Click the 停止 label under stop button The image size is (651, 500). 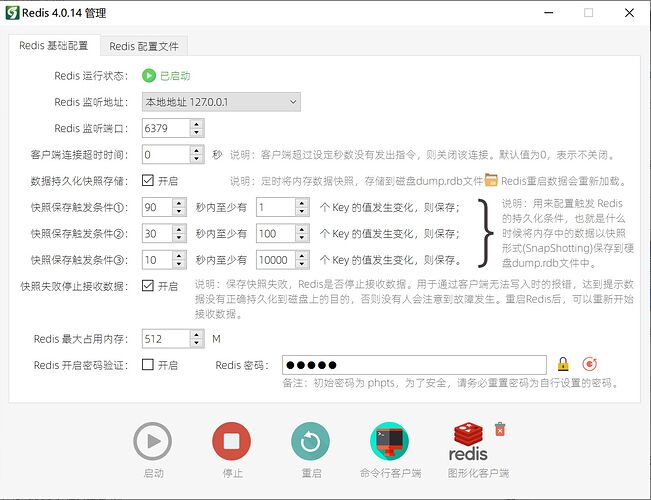tap(232, 473)
